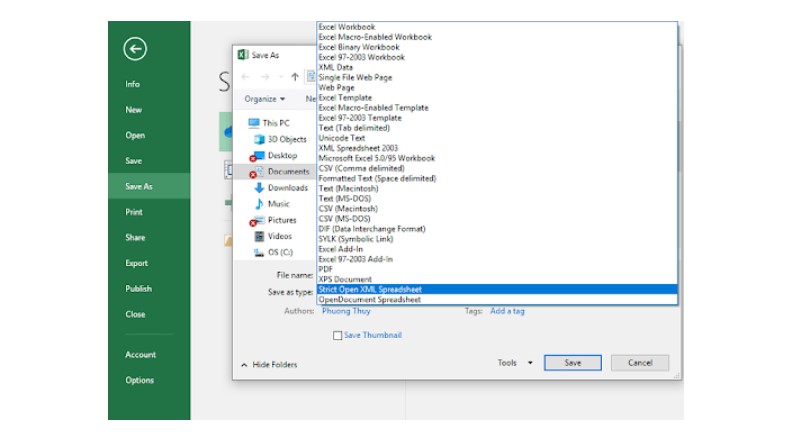
Task: Select This PC in folder tree
Action: coord(268,123)
